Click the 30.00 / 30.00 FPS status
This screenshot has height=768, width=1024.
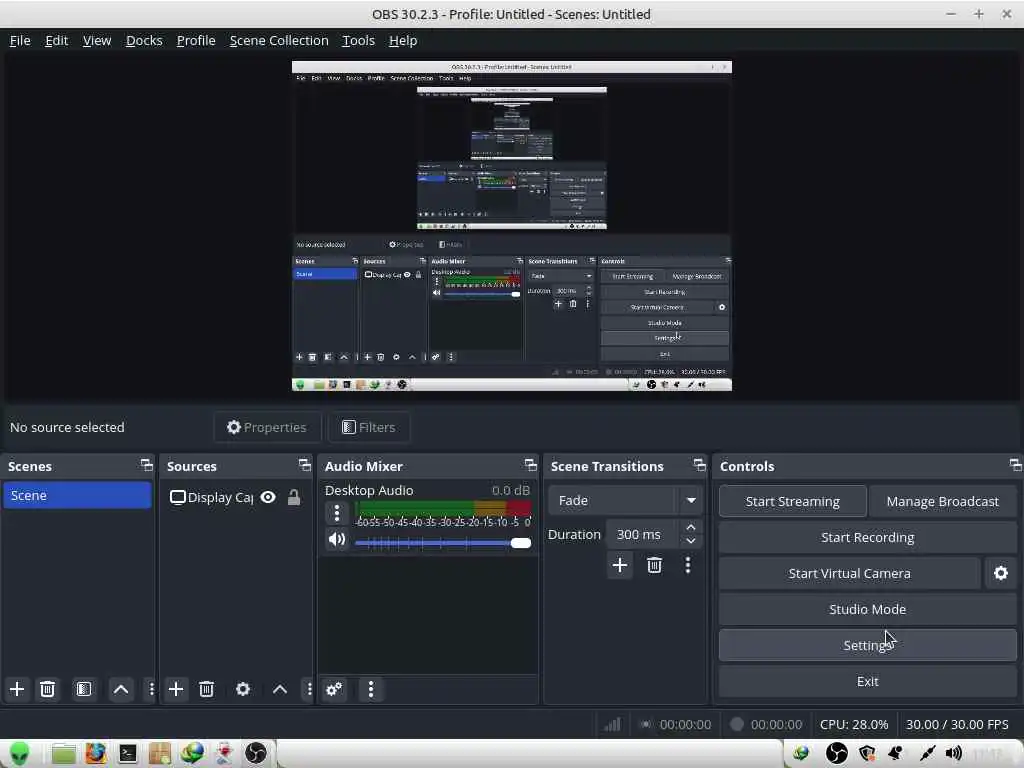pos(957,724)
